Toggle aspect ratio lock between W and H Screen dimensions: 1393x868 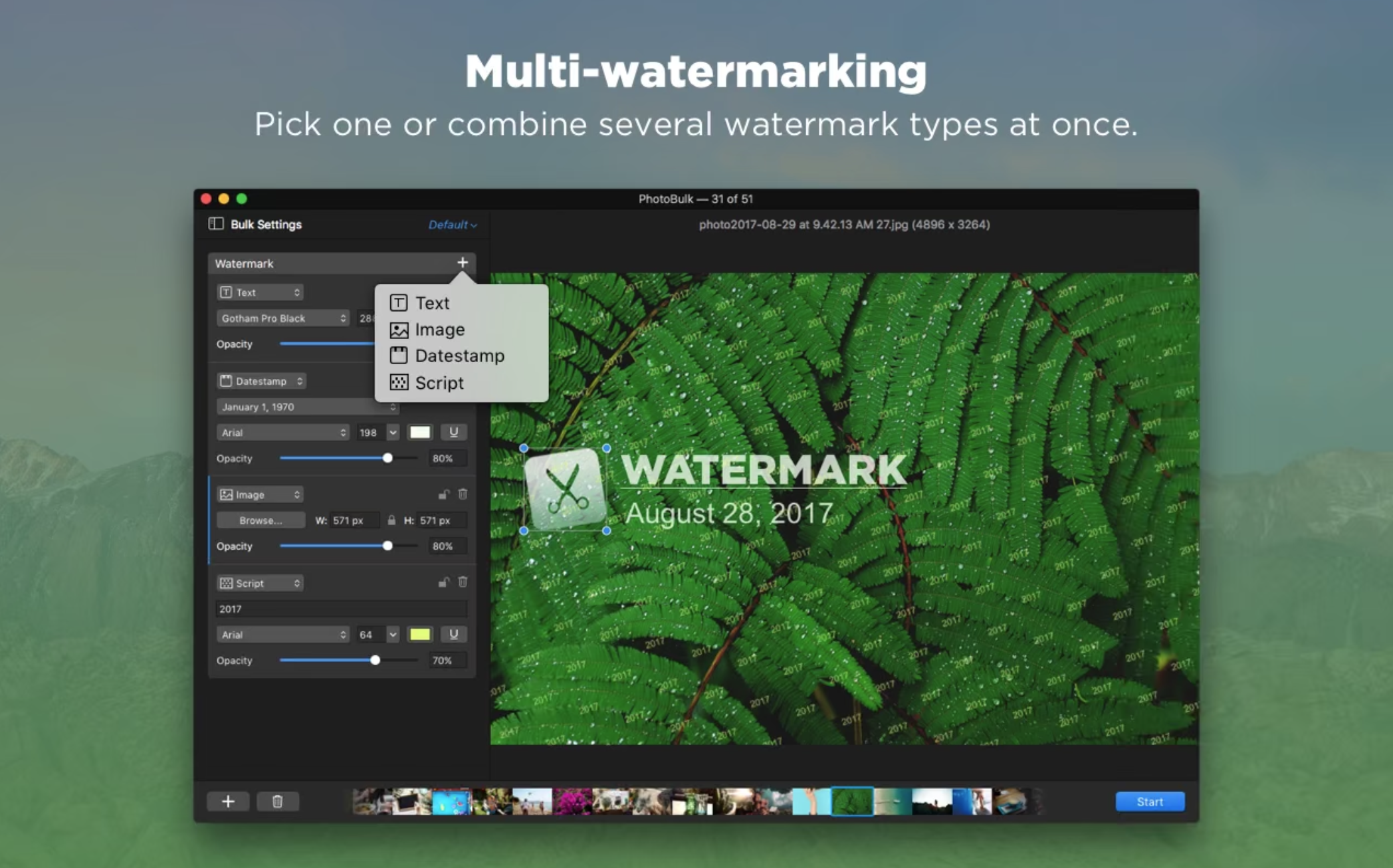(x=391, y=520)
